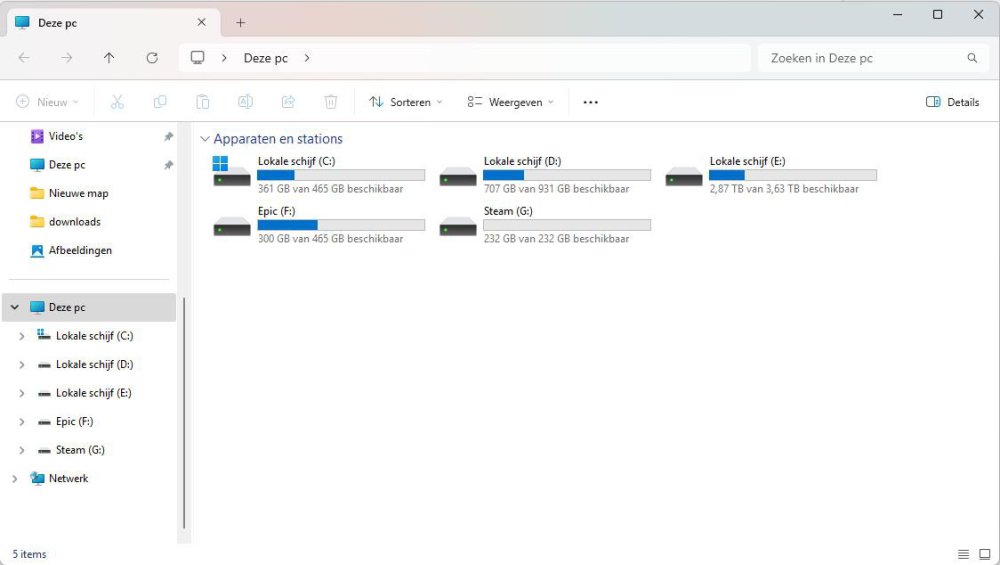
Task: Open downloads in the sidebar
Action: point(75,222)
